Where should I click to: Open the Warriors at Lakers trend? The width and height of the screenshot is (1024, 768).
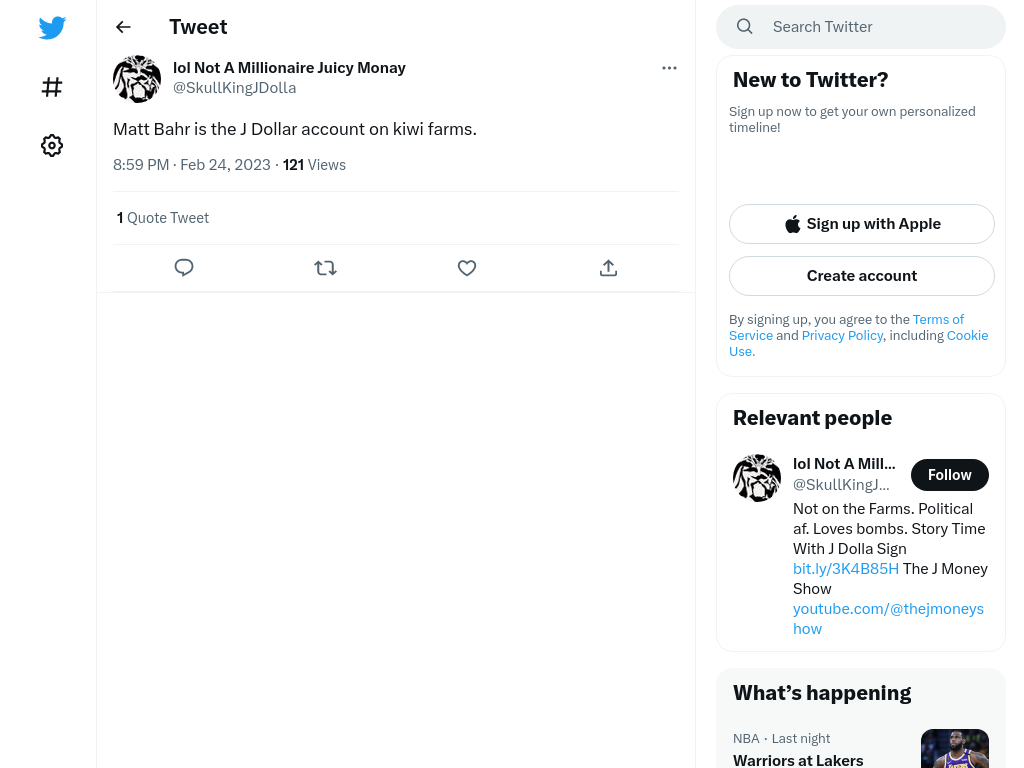tap(798, 760)
